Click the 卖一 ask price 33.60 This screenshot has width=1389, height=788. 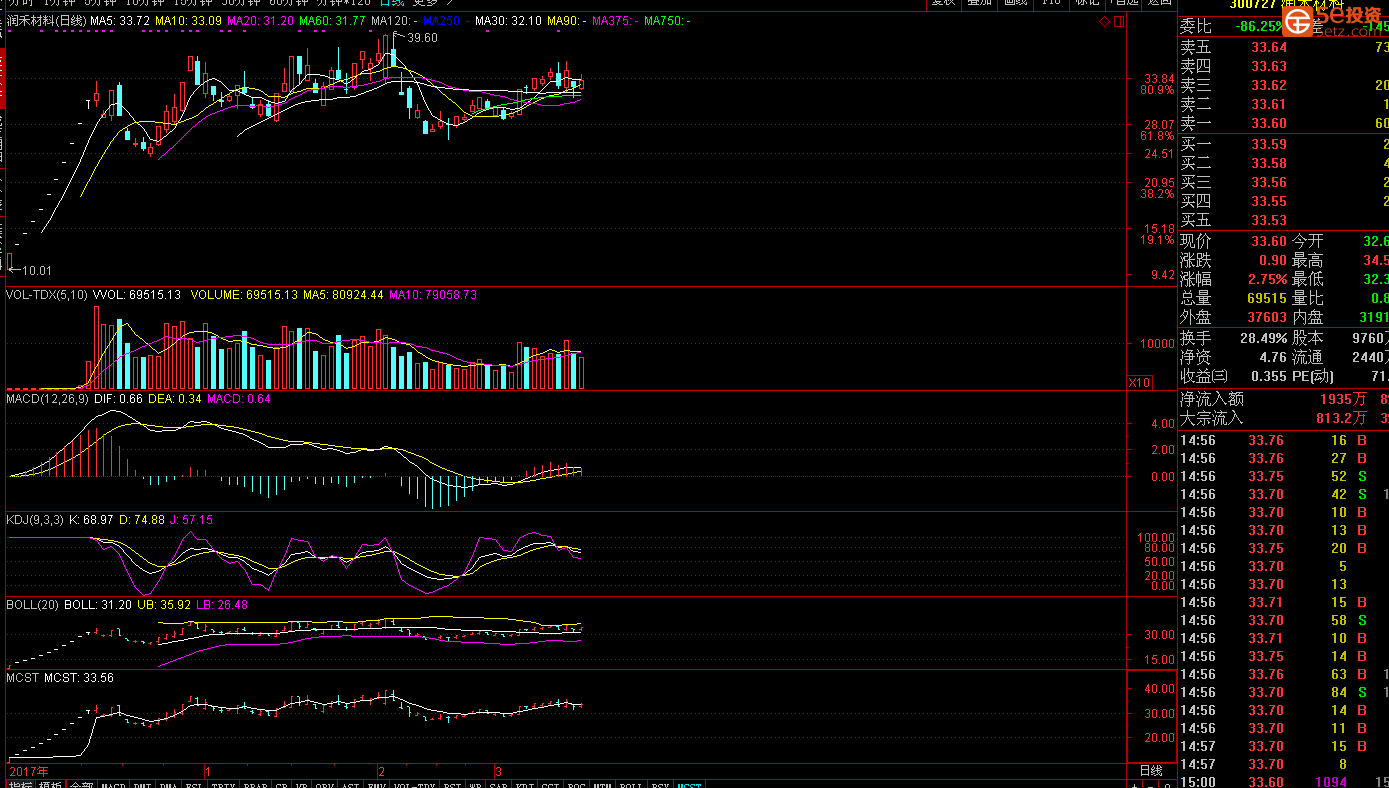(1269, 123)
